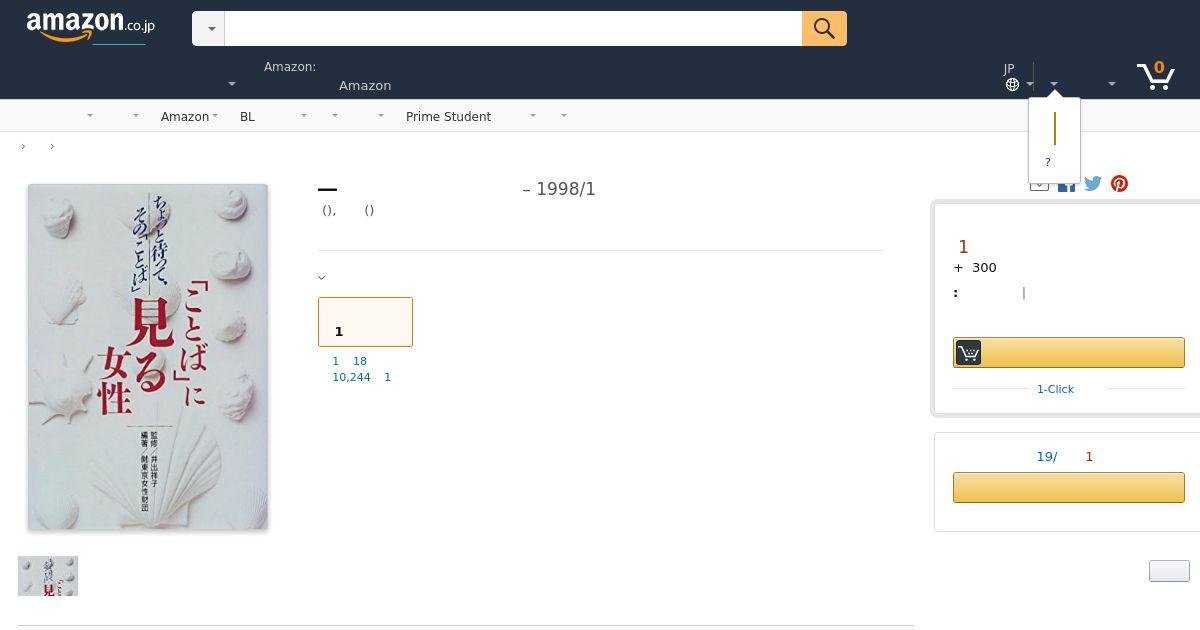
Task: Click the yellow add-to-cart button with cart icon
Action: (x=1068, y=352)
